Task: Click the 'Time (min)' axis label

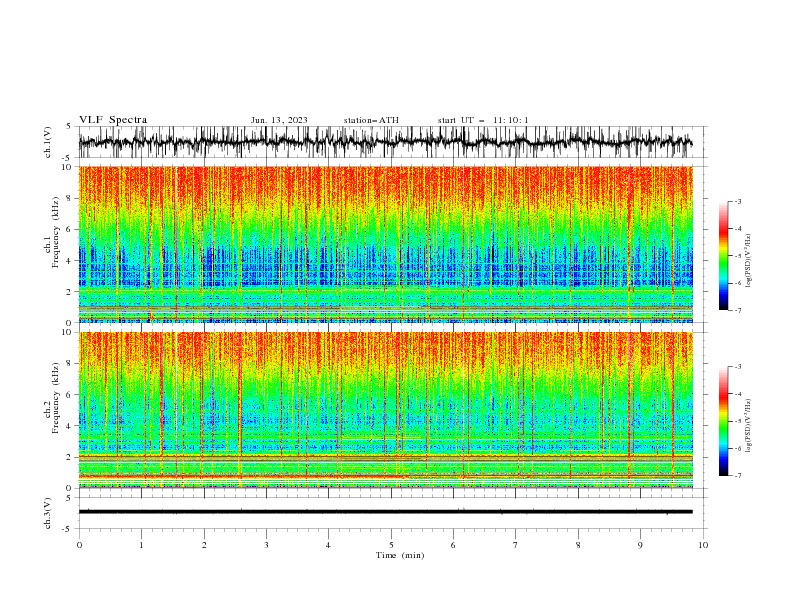Action: (x=400, y=555)
